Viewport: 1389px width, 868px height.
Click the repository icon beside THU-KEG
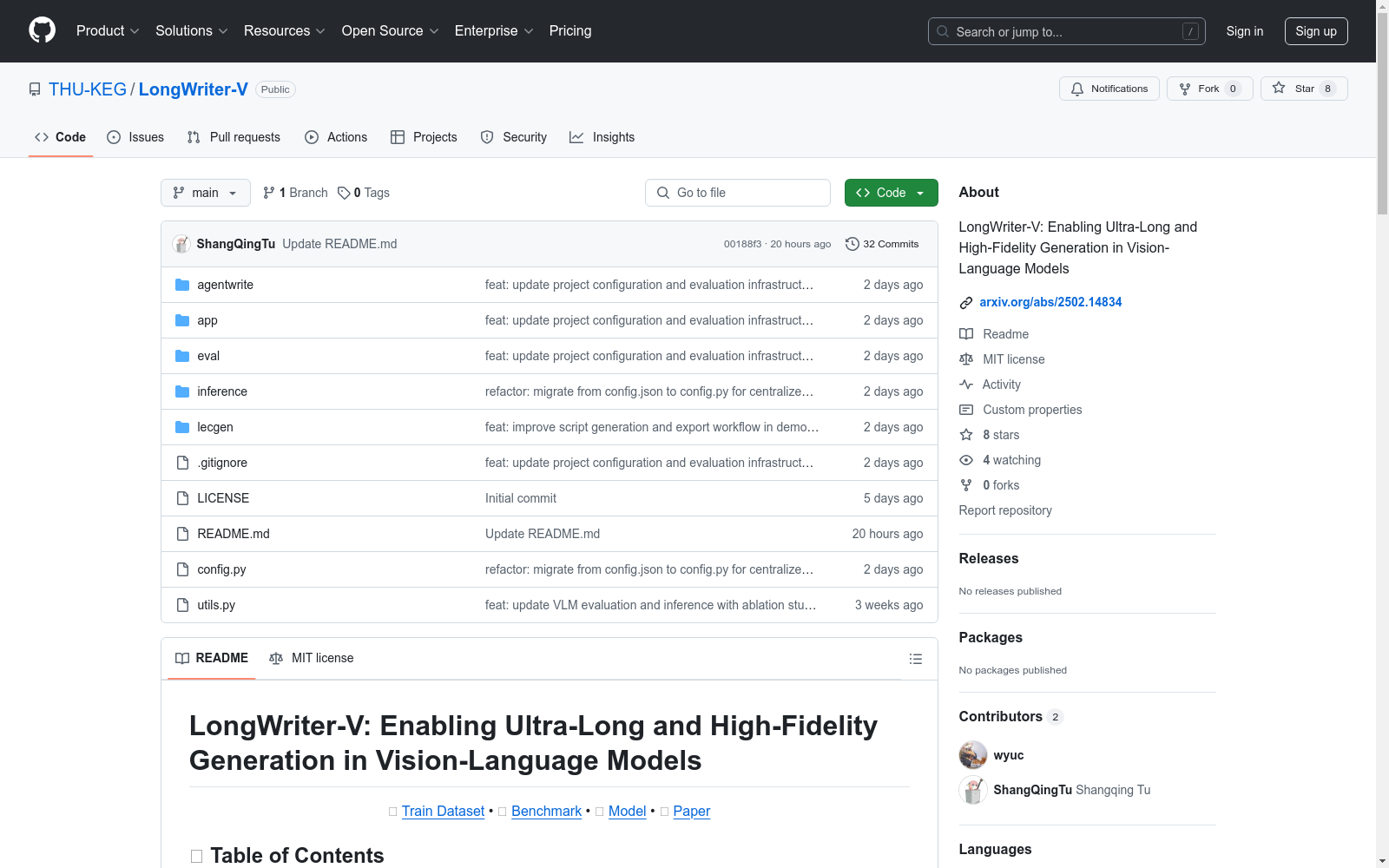coord(35,89)
